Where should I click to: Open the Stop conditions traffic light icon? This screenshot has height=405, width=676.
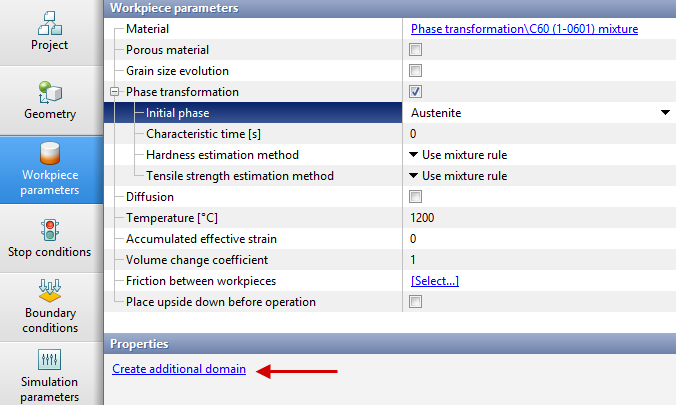pyautogui.click(x=50, y=228)
